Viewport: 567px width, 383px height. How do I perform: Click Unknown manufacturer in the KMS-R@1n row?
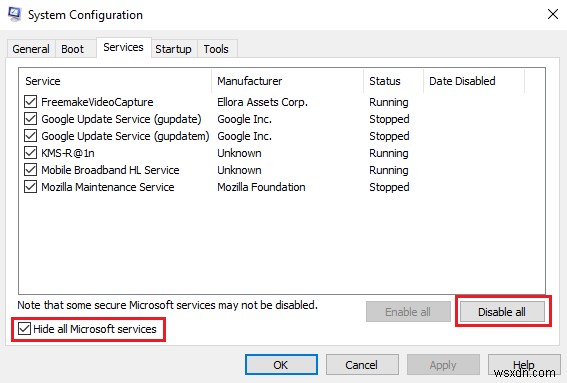239,153
